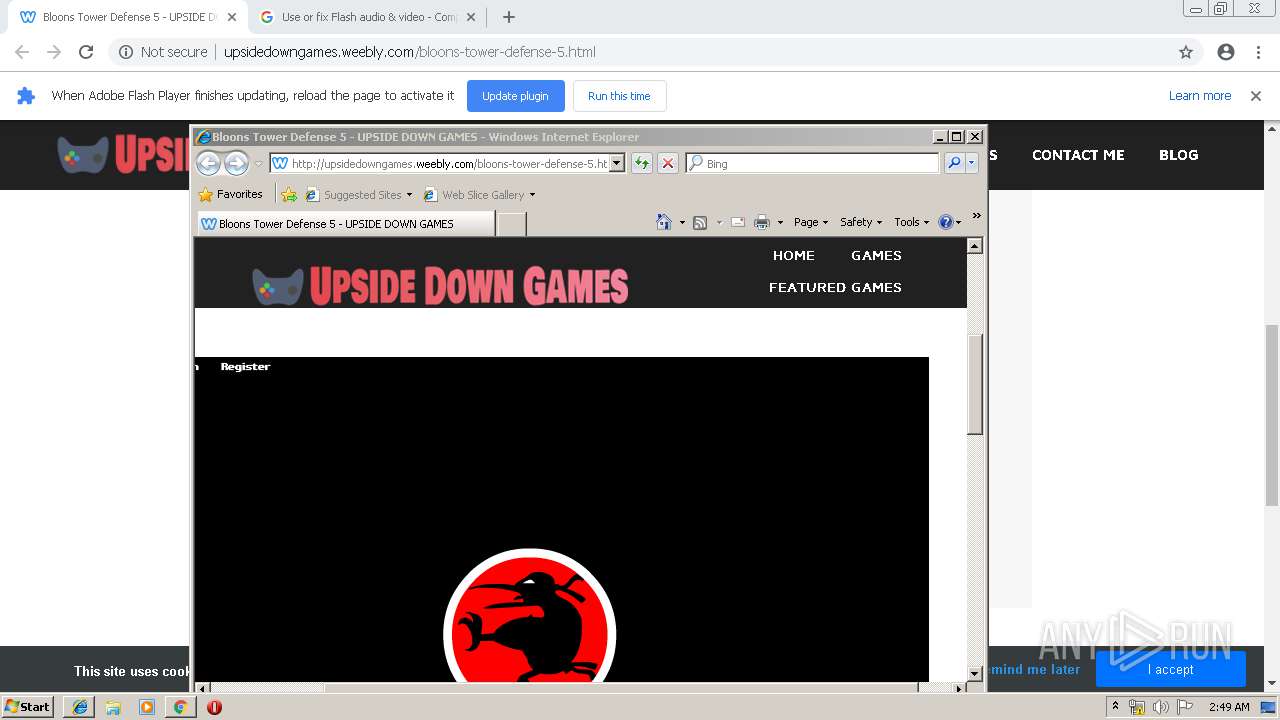This screenshot has width=1280, height=720.
Task: Click the media player taskbar icon
Action: click(x=147, y=707)
